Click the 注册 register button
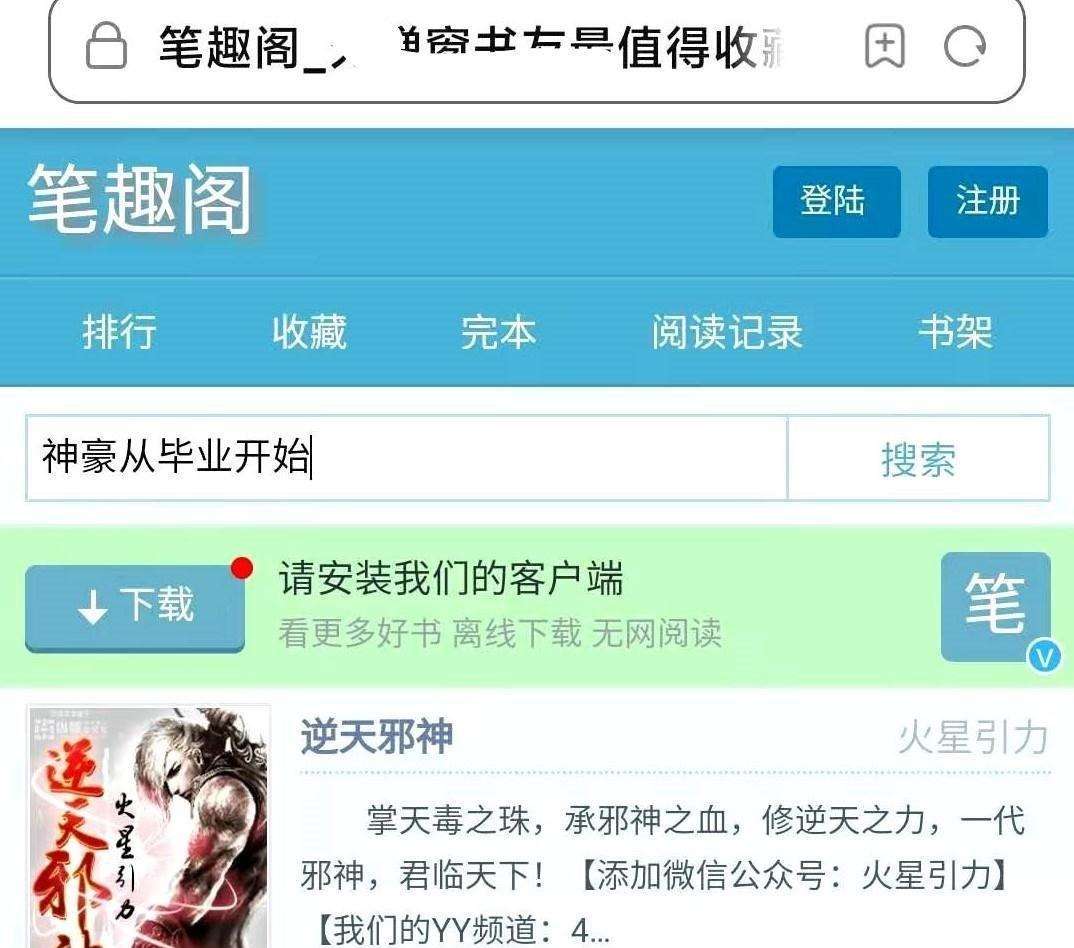1074x948 pixels. (x=988, y=201)
